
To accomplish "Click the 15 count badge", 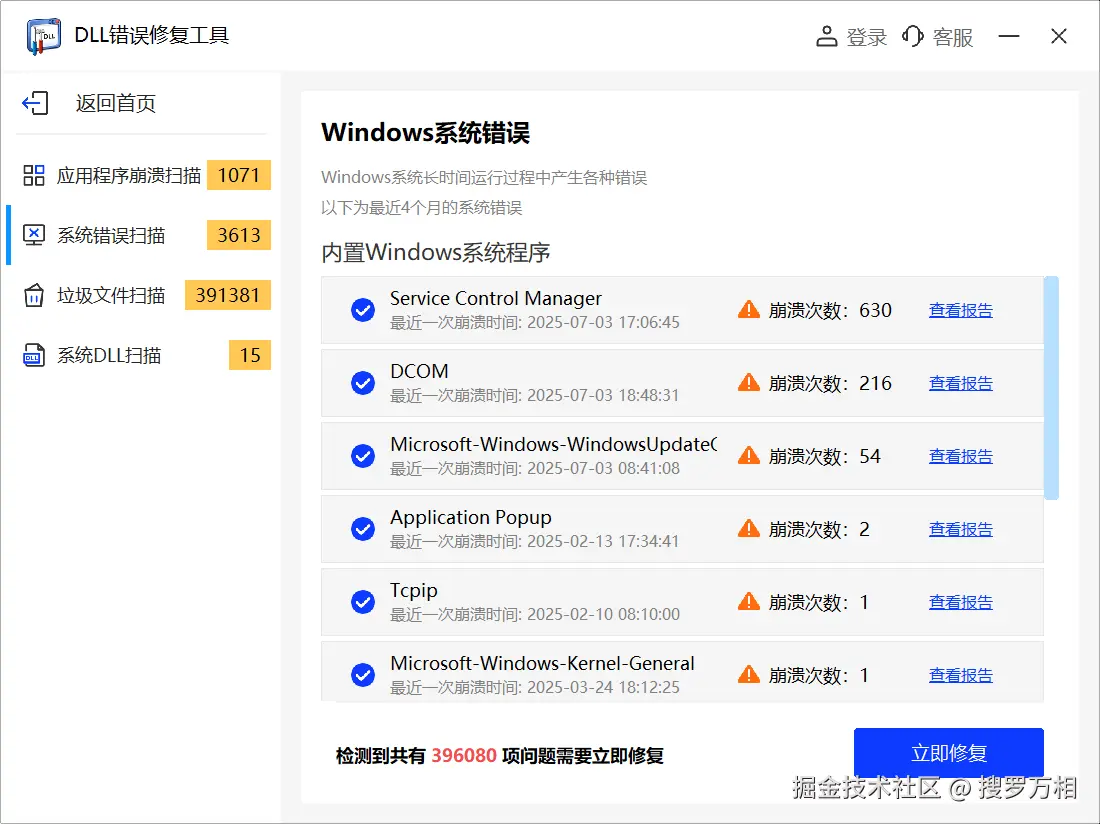I will coord(250,356).
